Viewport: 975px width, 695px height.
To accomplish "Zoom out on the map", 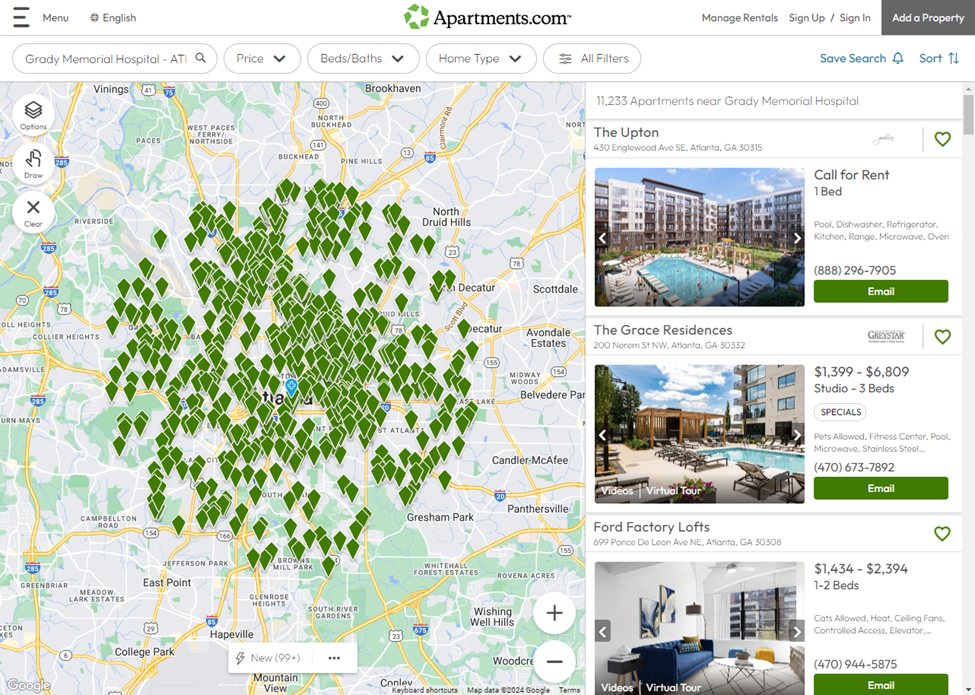I will pyautogui.click(x=554, y=660).
